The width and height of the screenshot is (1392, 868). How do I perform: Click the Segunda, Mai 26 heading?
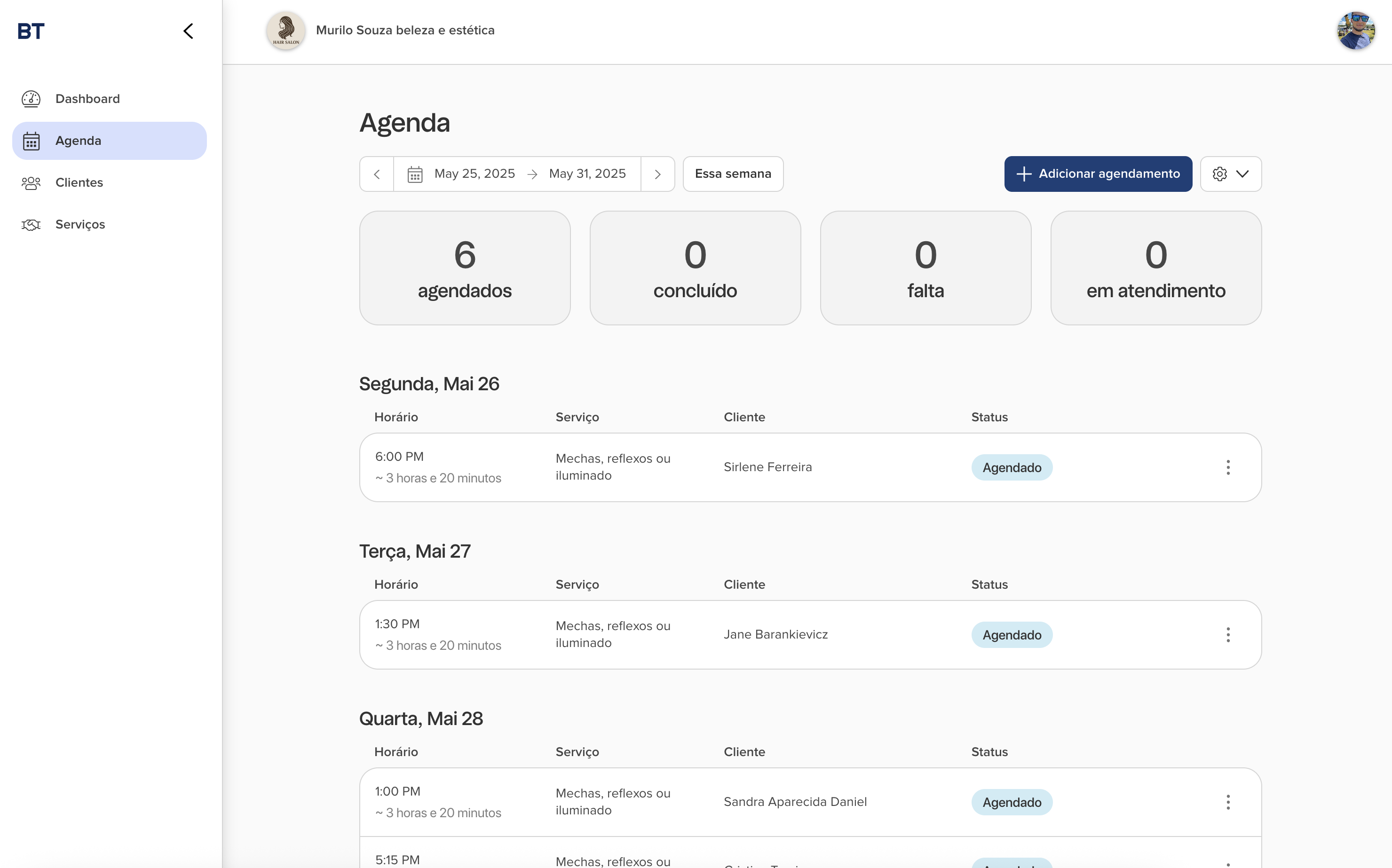(x=429, y=384)
